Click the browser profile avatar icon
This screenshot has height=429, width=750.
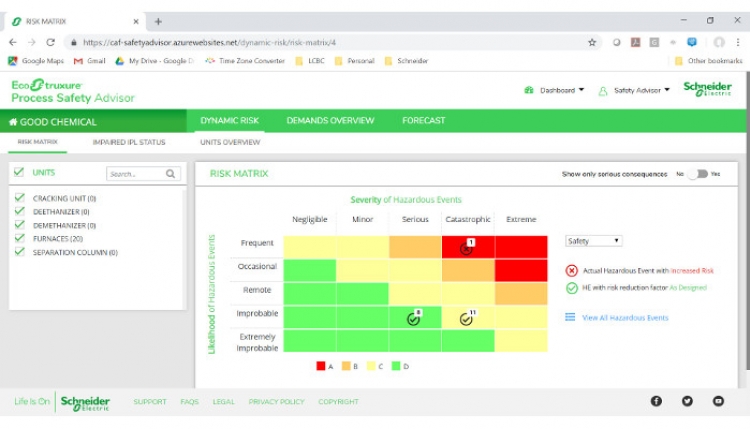719,42
